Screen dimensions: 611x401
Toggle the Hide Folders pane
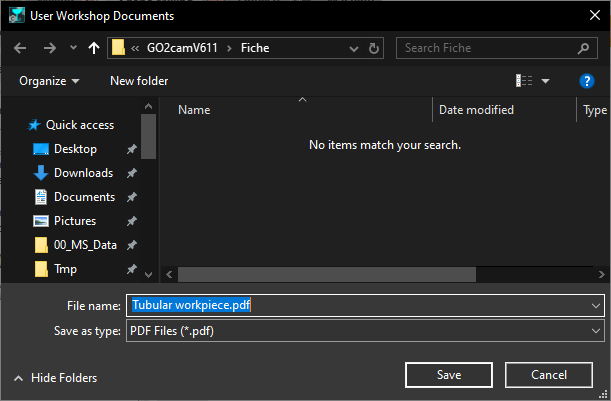pyautogui.click(x=55, y=377)
